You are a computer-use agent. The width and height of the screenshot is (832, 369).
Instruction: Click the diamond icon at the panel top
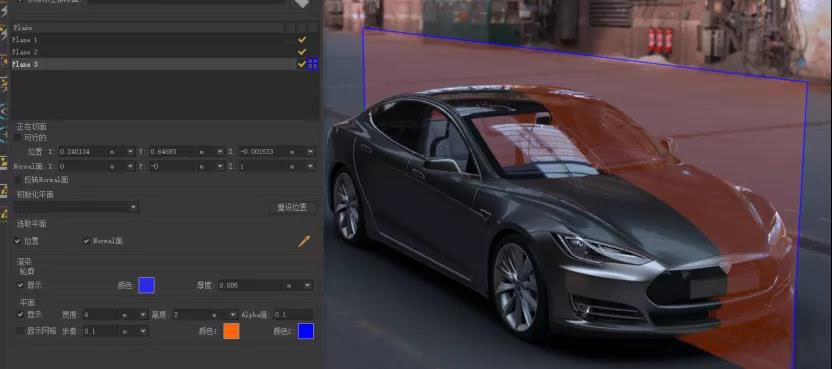tap(301, 3)
